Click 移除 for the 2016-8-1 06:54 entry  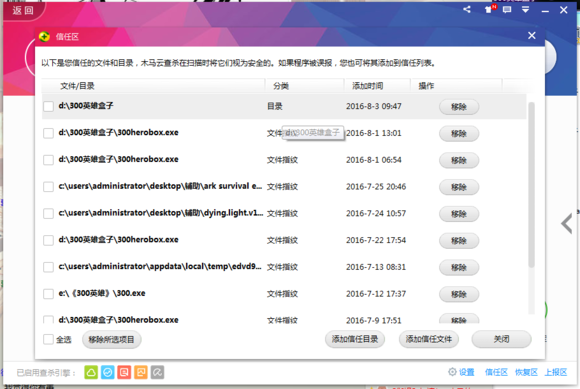click(x=459, y=160)
